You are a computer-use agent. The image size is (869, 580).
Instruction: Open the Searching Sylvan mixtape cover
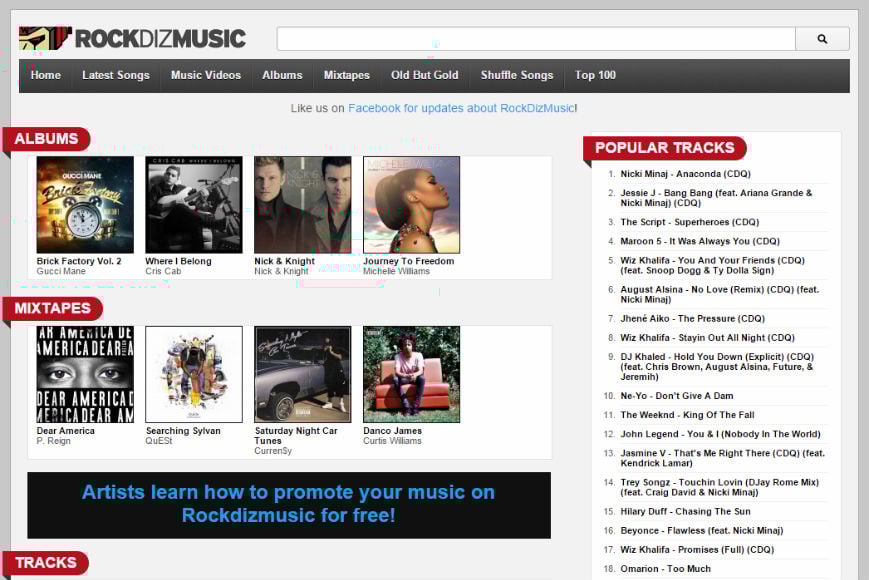click(194, 374)
